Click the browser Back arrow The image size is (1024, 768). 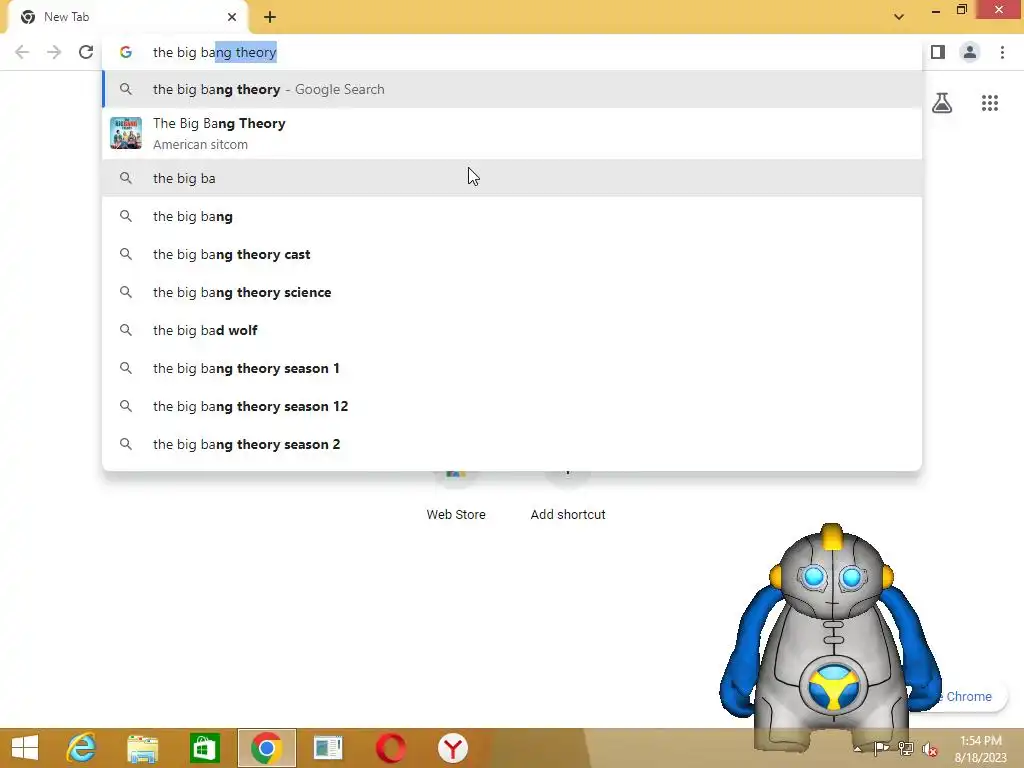pos(22,52)
